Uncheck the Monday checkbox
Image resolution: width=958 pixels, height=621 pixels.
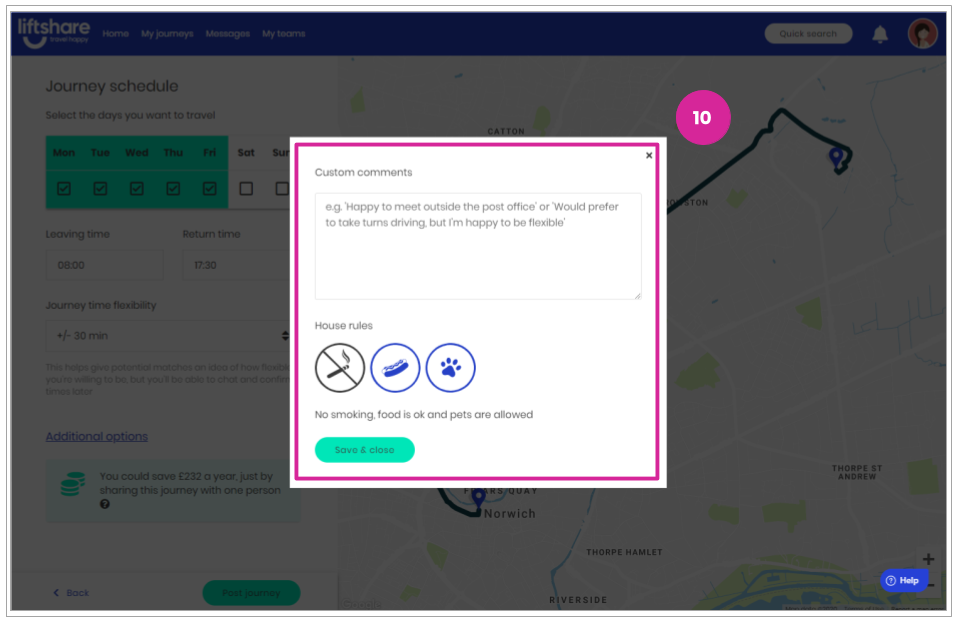(64, 188)
